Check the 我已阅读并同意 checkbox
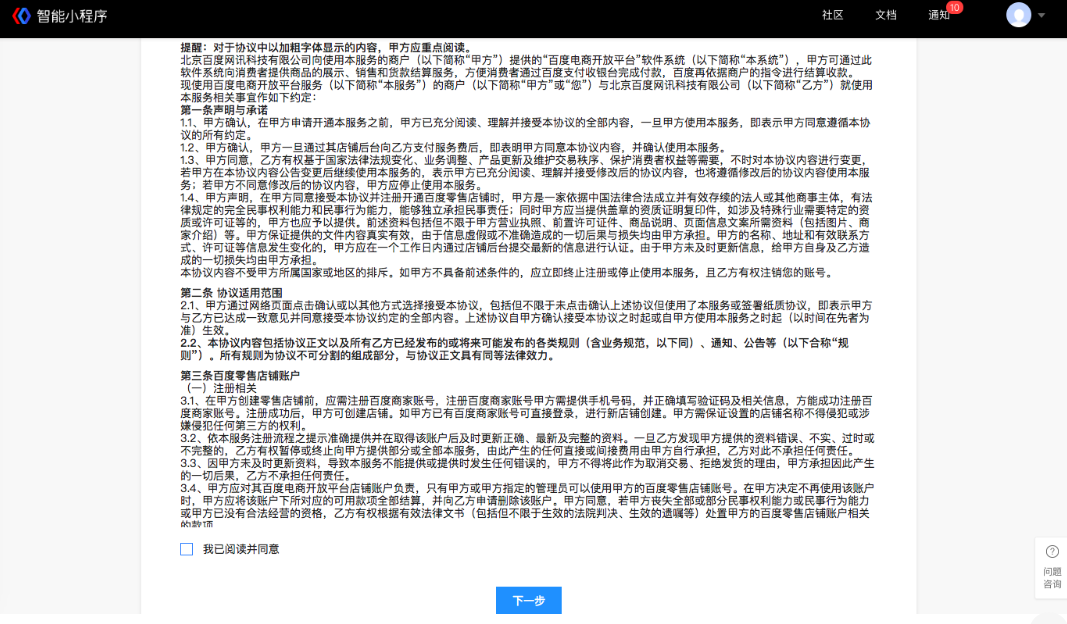 tap(186, 549)
